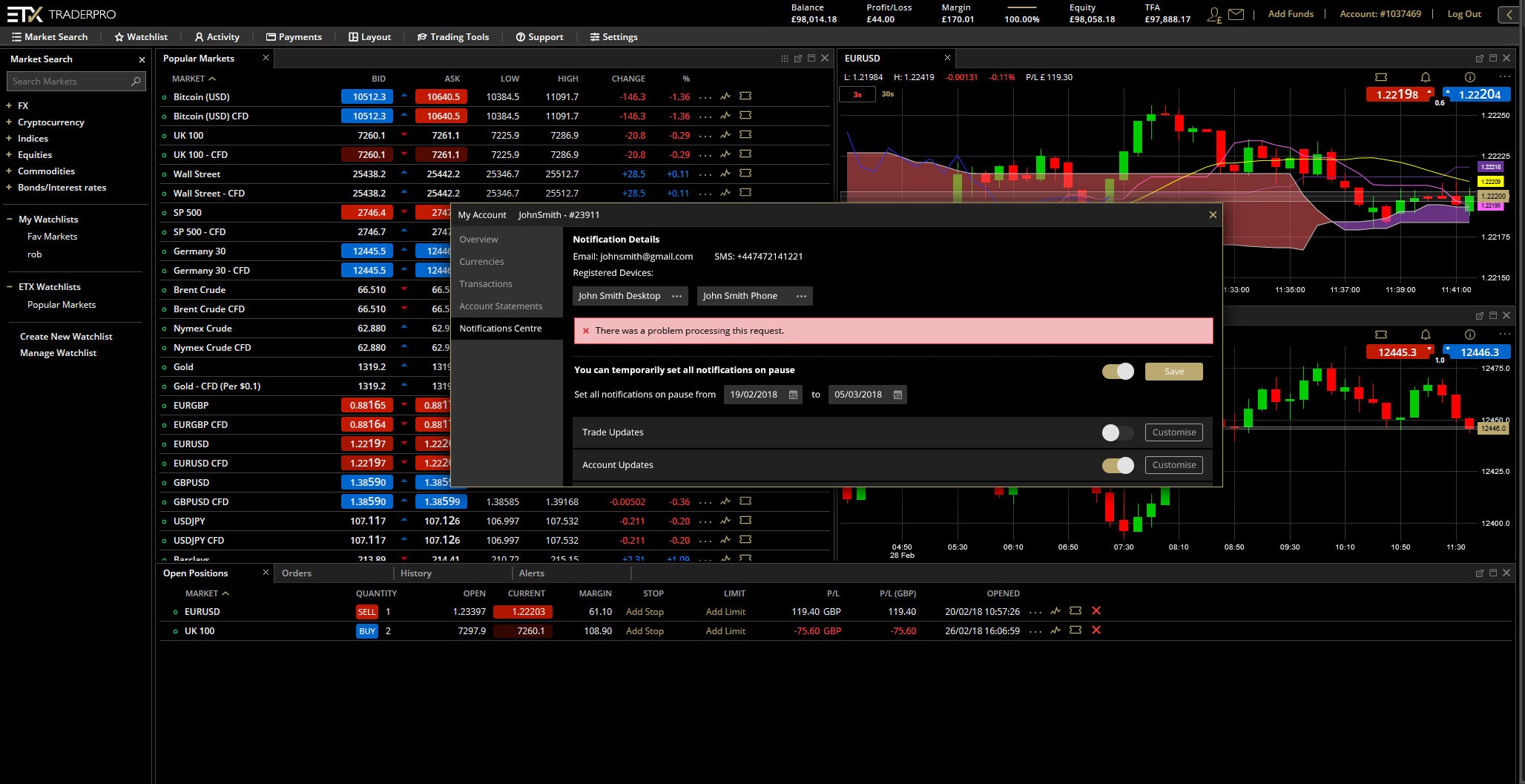Open options dots for Wall Street row

(x=705, y=174)
